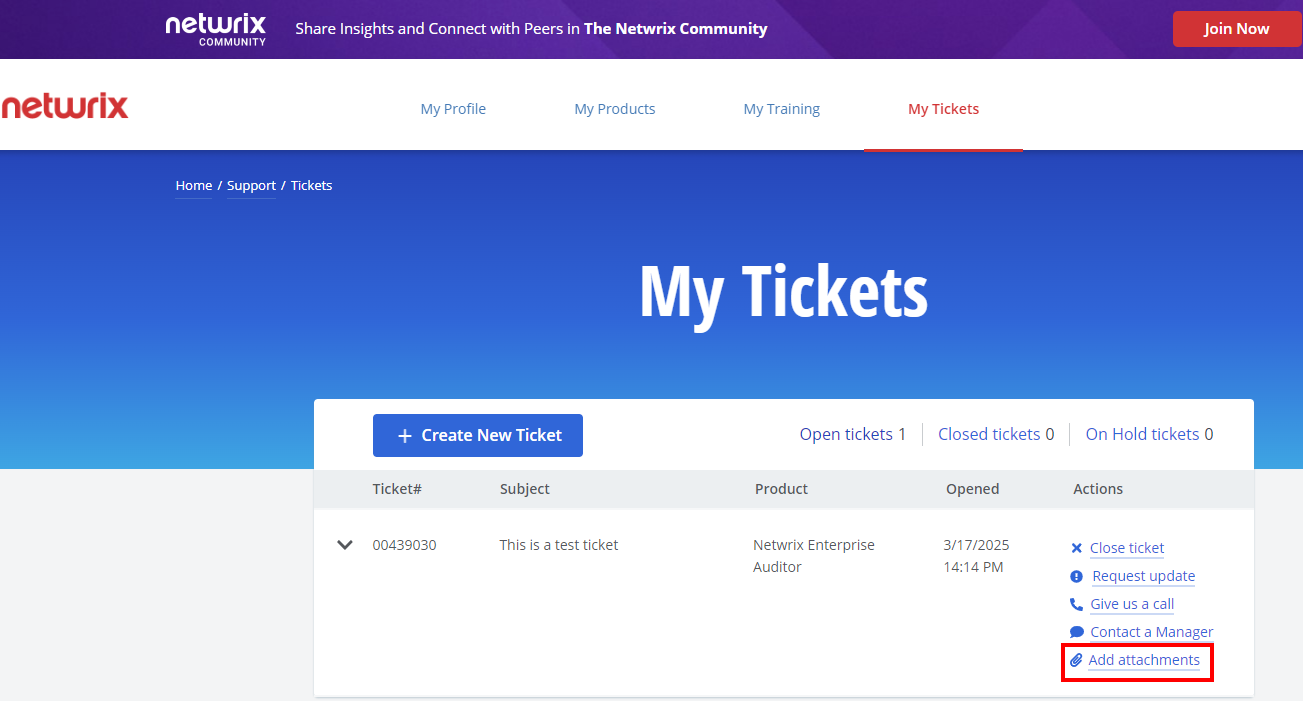Show Closed tickets filter
The height and width of the screenshot is (701, 1303).
(995, 434)
